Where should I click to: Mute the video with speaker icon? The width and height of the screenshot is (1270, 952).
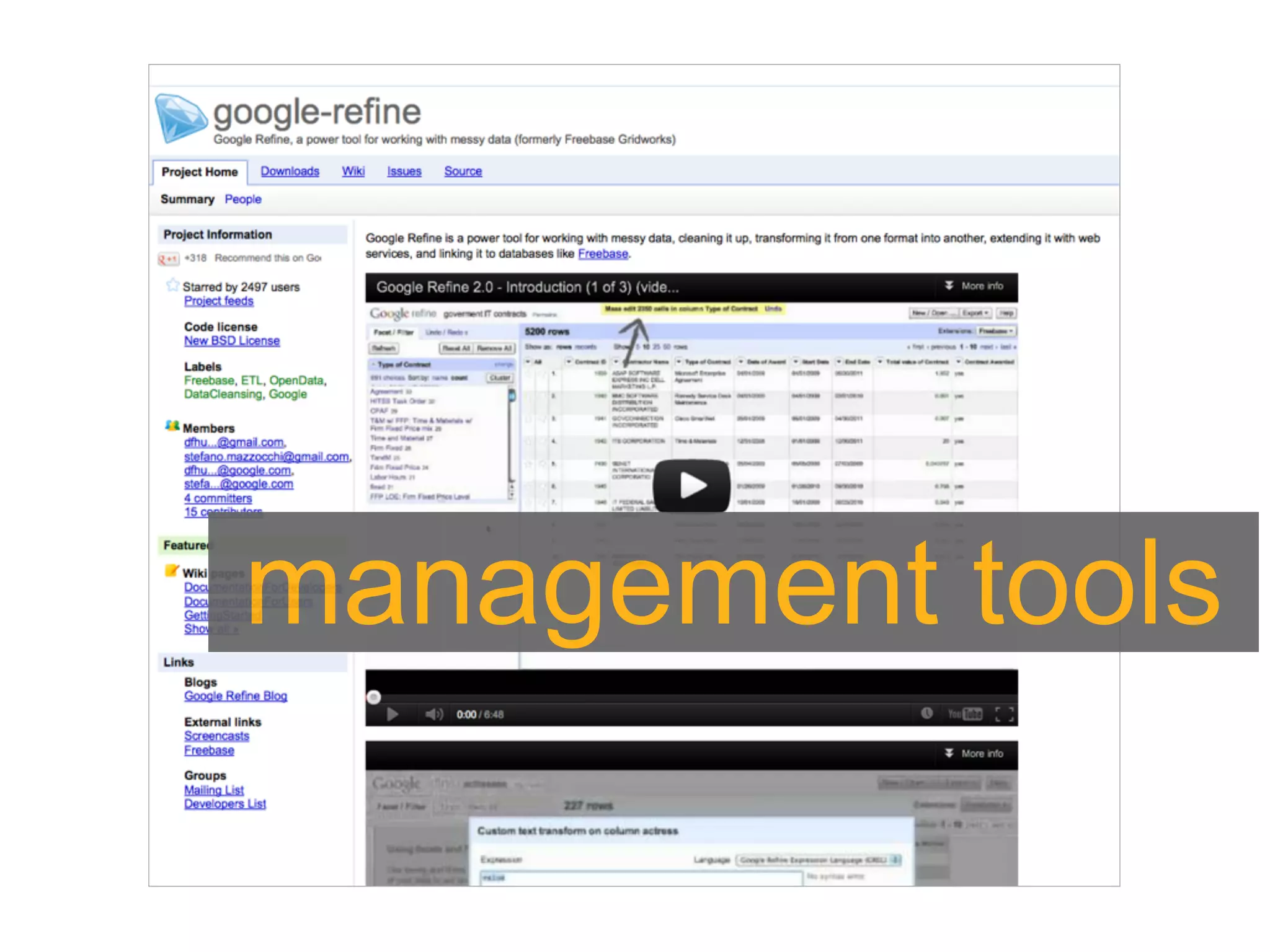[434, 715]
